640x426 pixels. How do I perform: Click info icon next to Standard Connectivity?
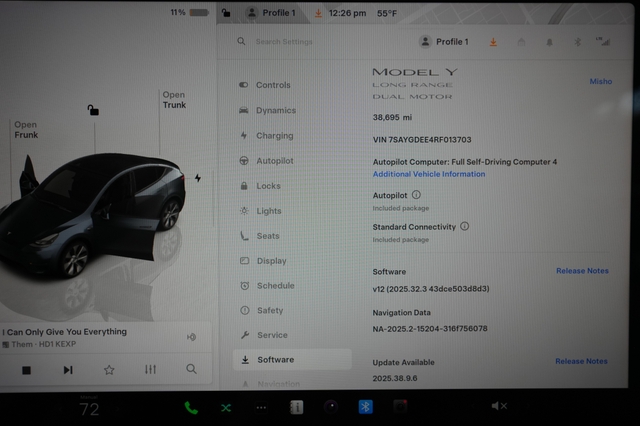[x=464, y=226]
